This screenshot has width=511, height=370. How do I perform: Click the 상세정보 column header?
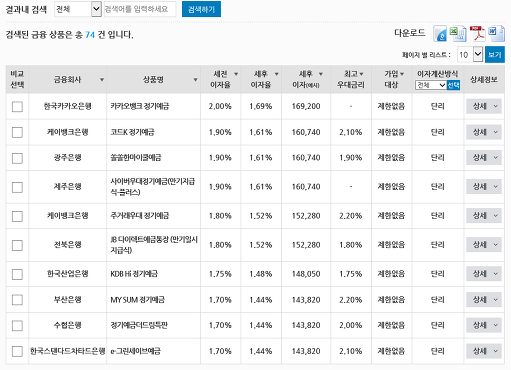[x=484, y=79]
